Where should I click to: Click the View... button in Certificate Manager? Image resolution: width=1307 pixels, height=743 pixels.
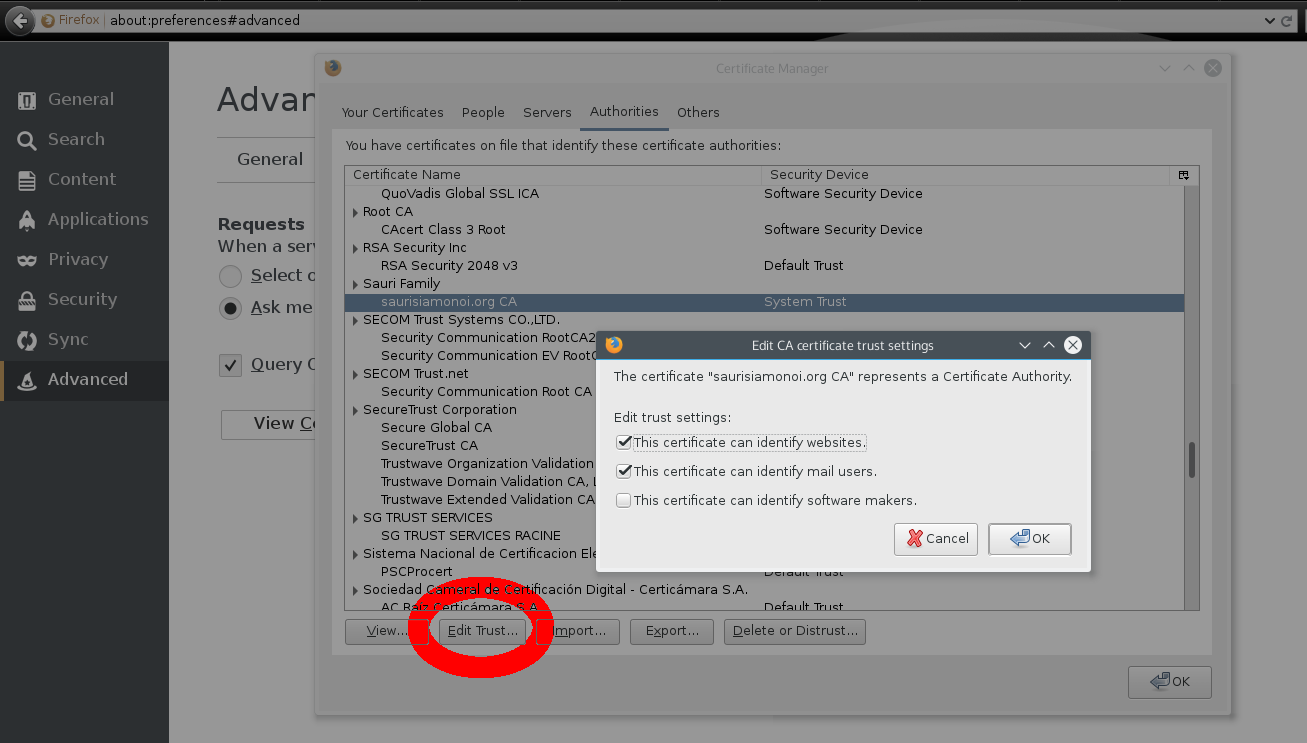[386, 631]
